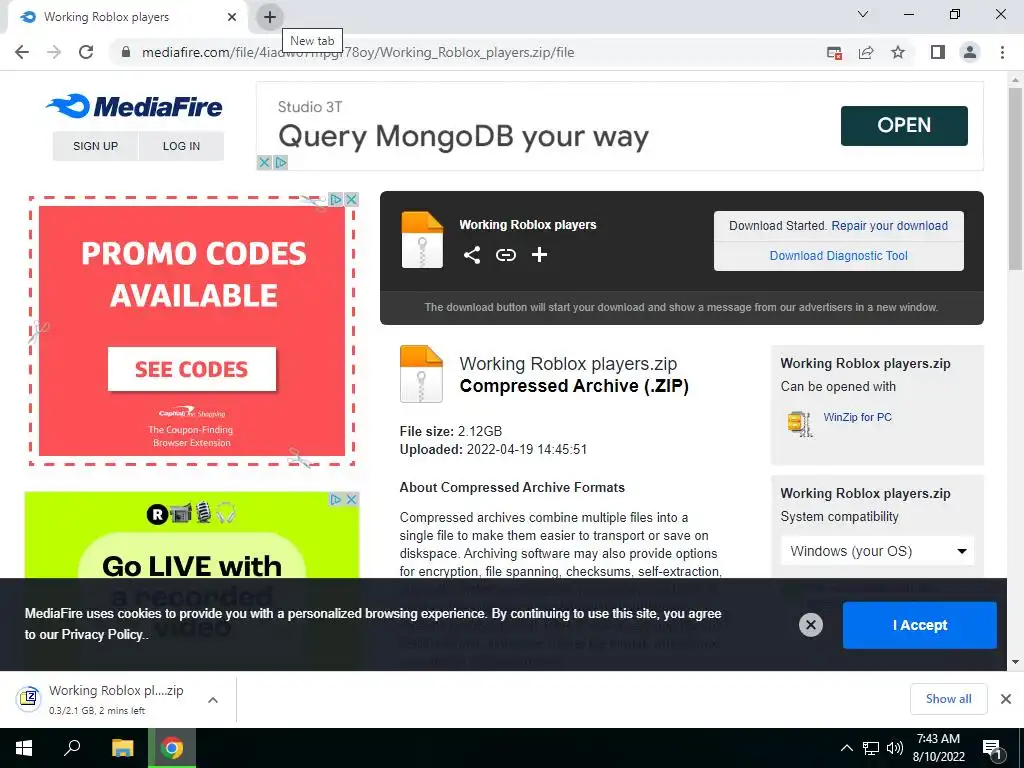Close the Go LIVE ad

click(351, 499)
